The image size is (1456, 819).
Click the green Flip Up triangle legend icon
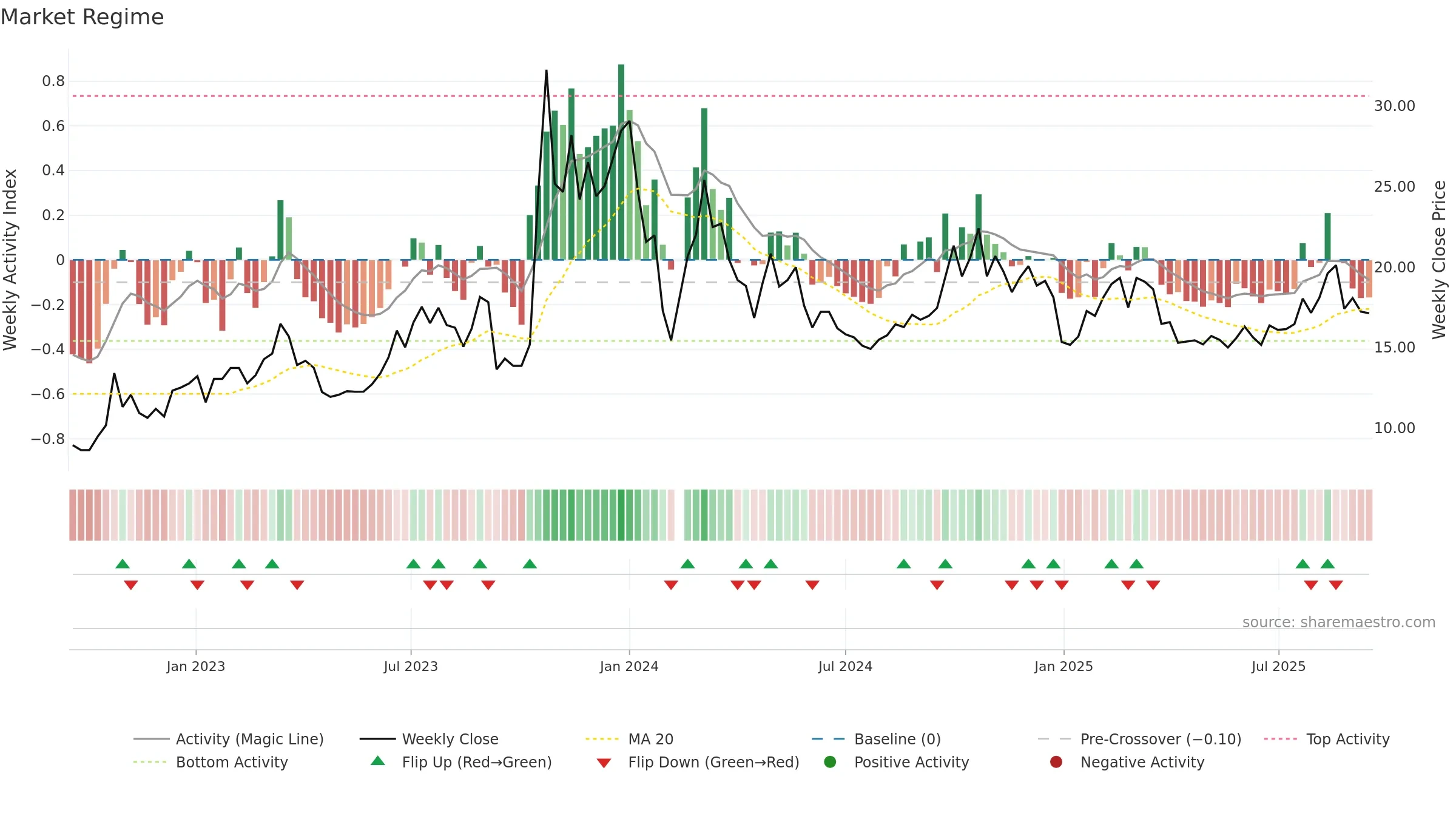378,761
